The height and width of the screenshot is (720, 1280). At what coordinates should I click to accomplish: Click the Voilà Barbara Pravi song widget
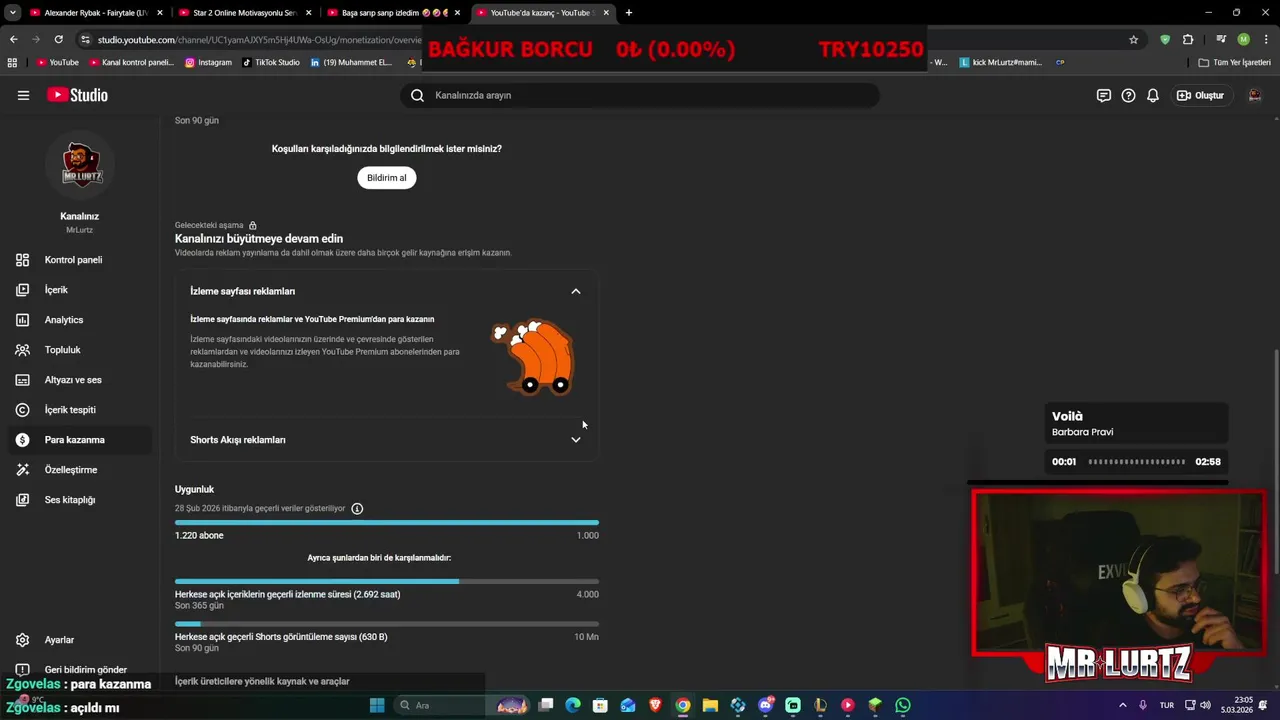[x=1136, y=424]
